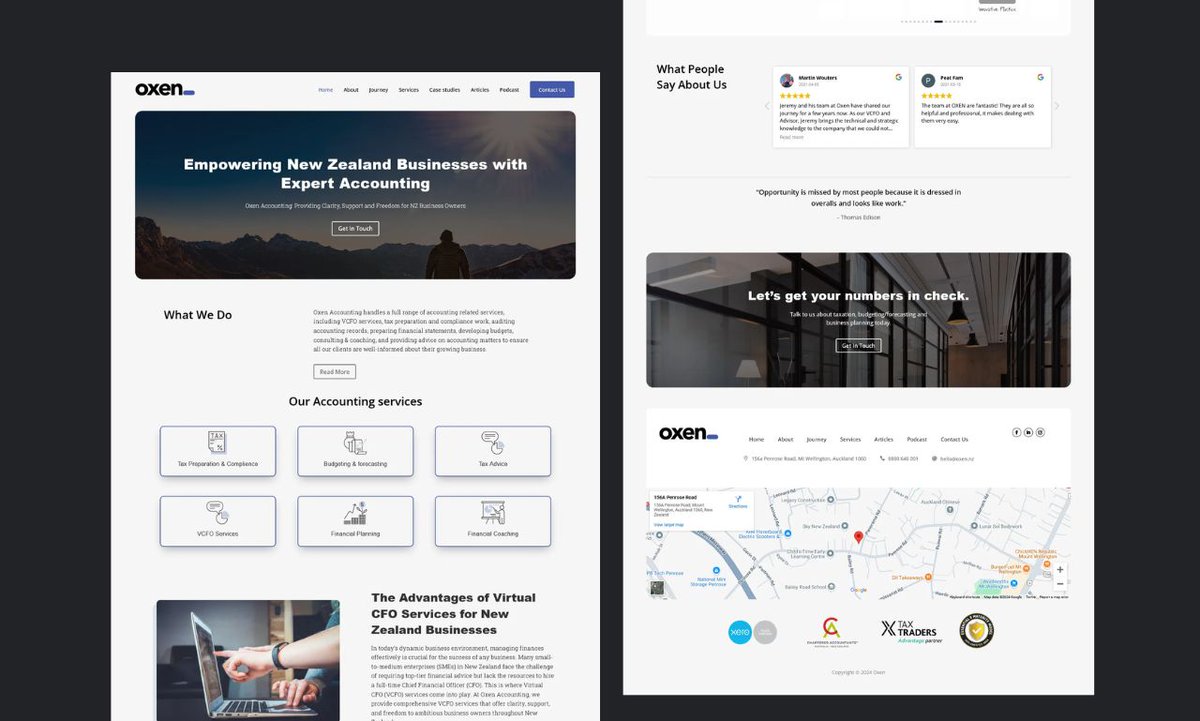Open the Tax Advice service icon
This screenshot has height=721, width=1200.
pos(492,444)
